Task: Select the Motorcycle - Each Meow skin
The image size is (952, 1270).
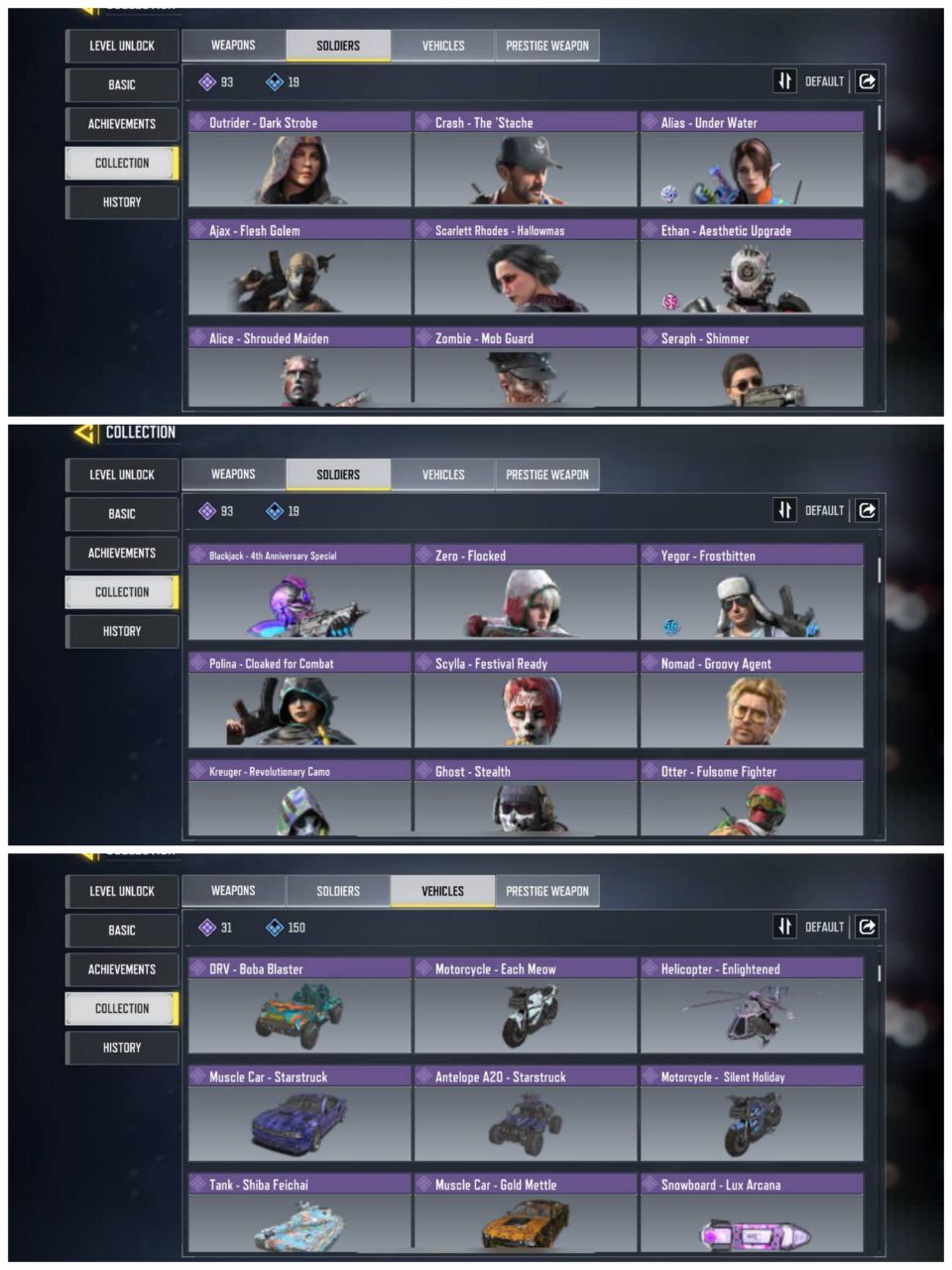Action: click(526, 1005)
